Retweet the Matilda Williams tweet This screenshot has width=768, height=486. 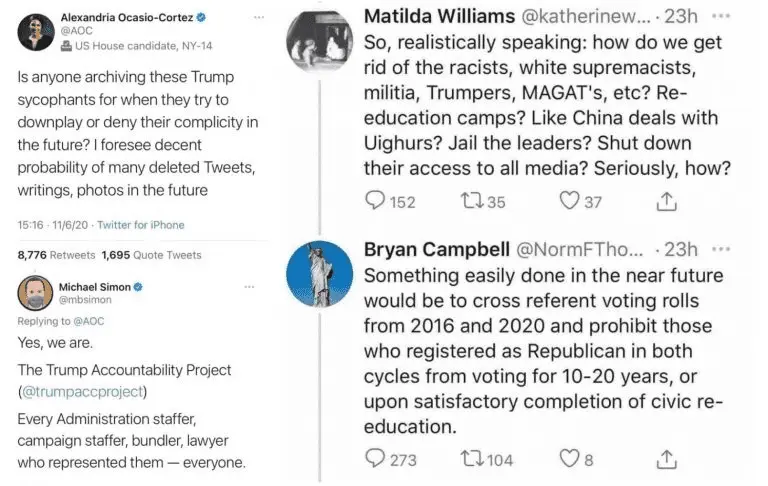point(470,201)
